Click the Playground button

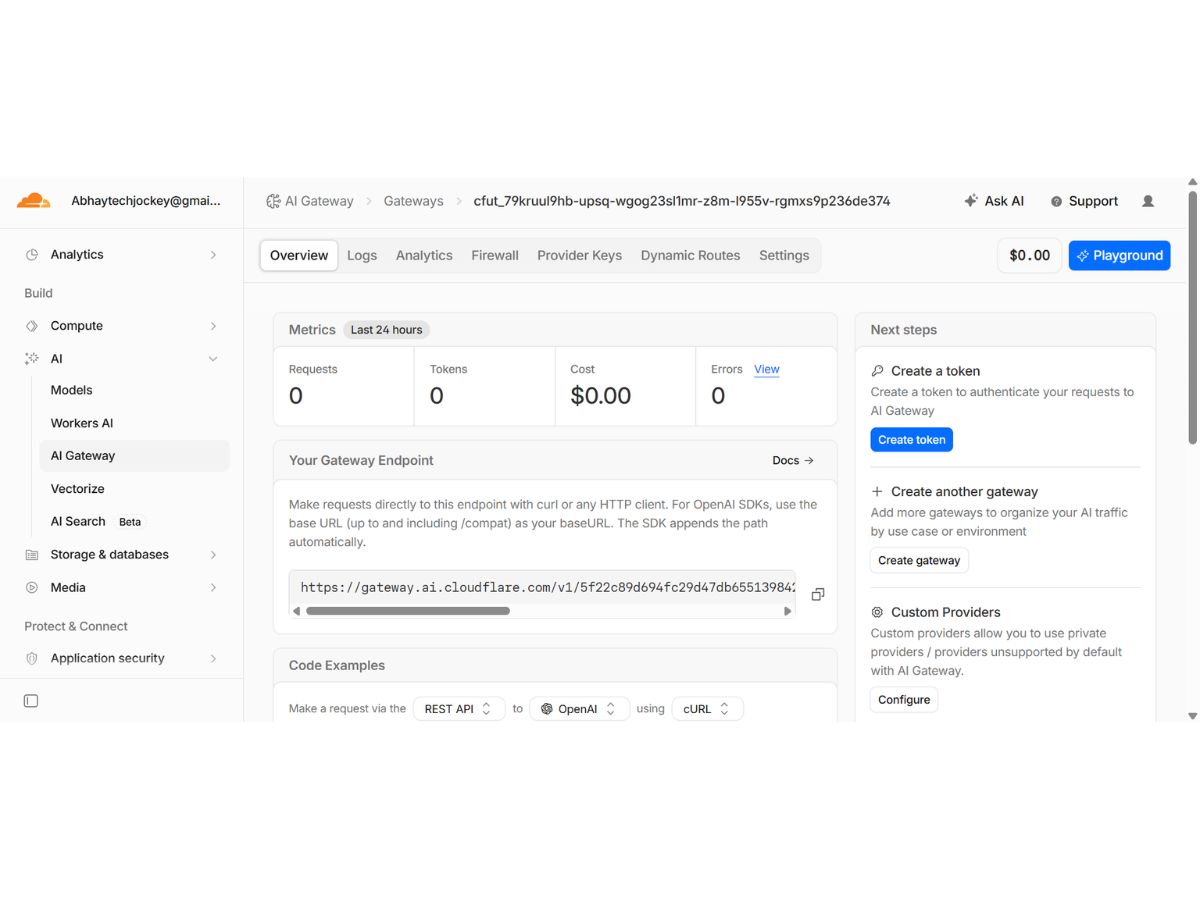[1119, 256]
